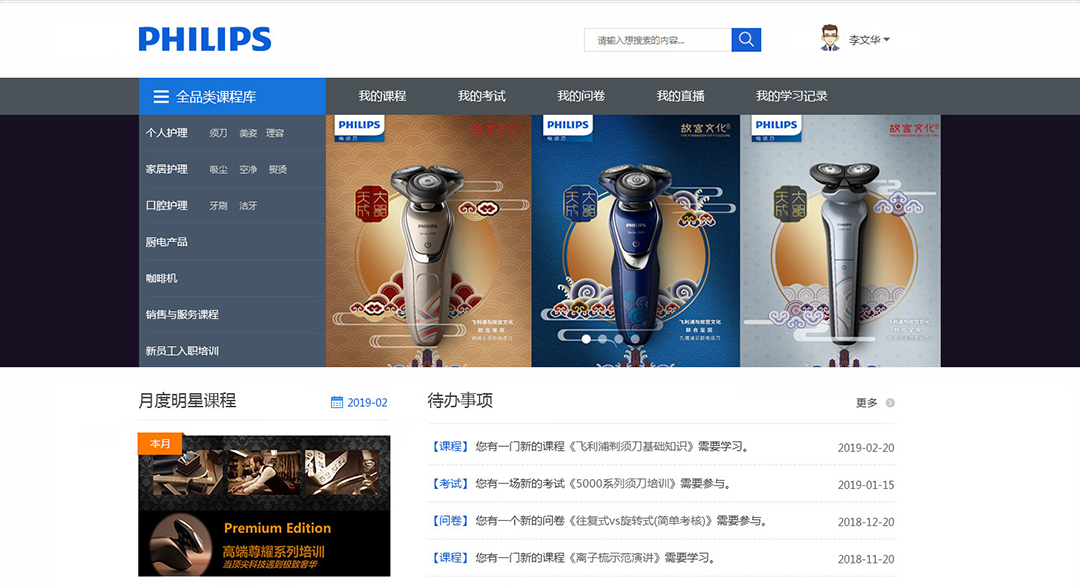The image size is (1080, 588).
Task: Open the 洁牙 subcategory
Action: [248, 206]
